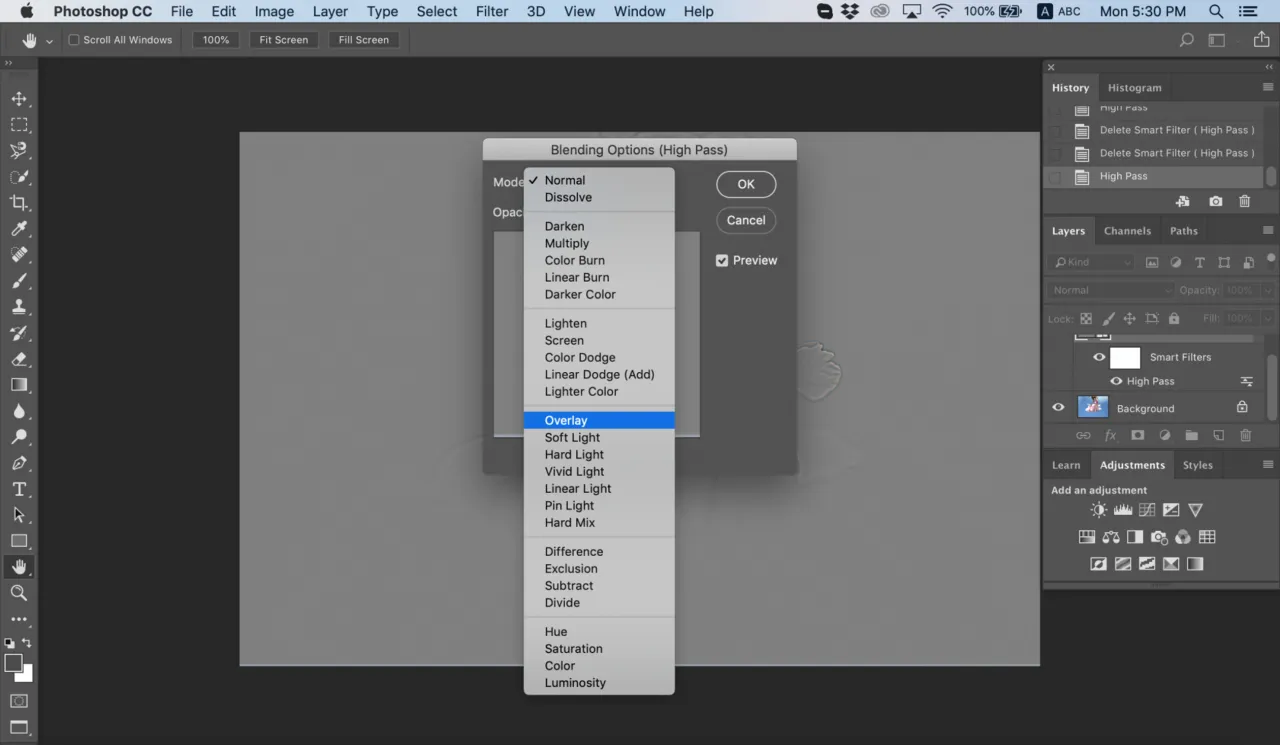Open the Filter menu

[491, 11]
